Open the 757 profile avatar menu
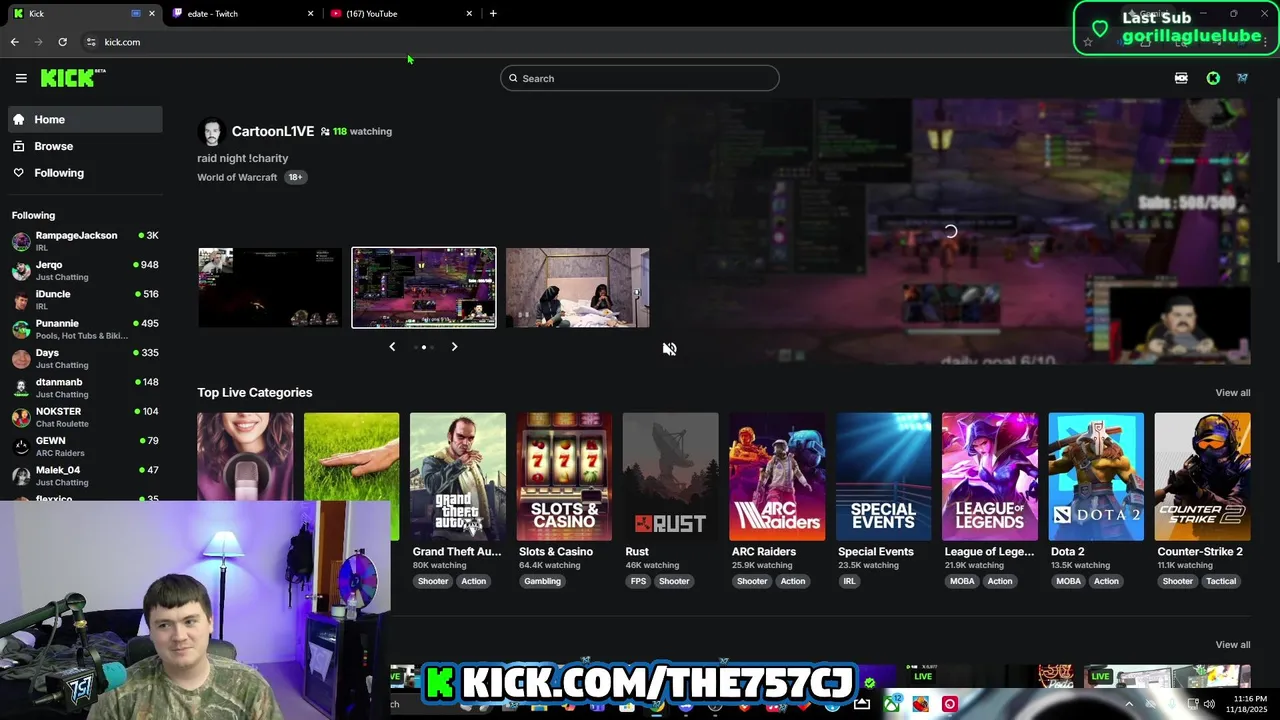Screen dimensions: 1280x720 click(x=1242, y=78)
